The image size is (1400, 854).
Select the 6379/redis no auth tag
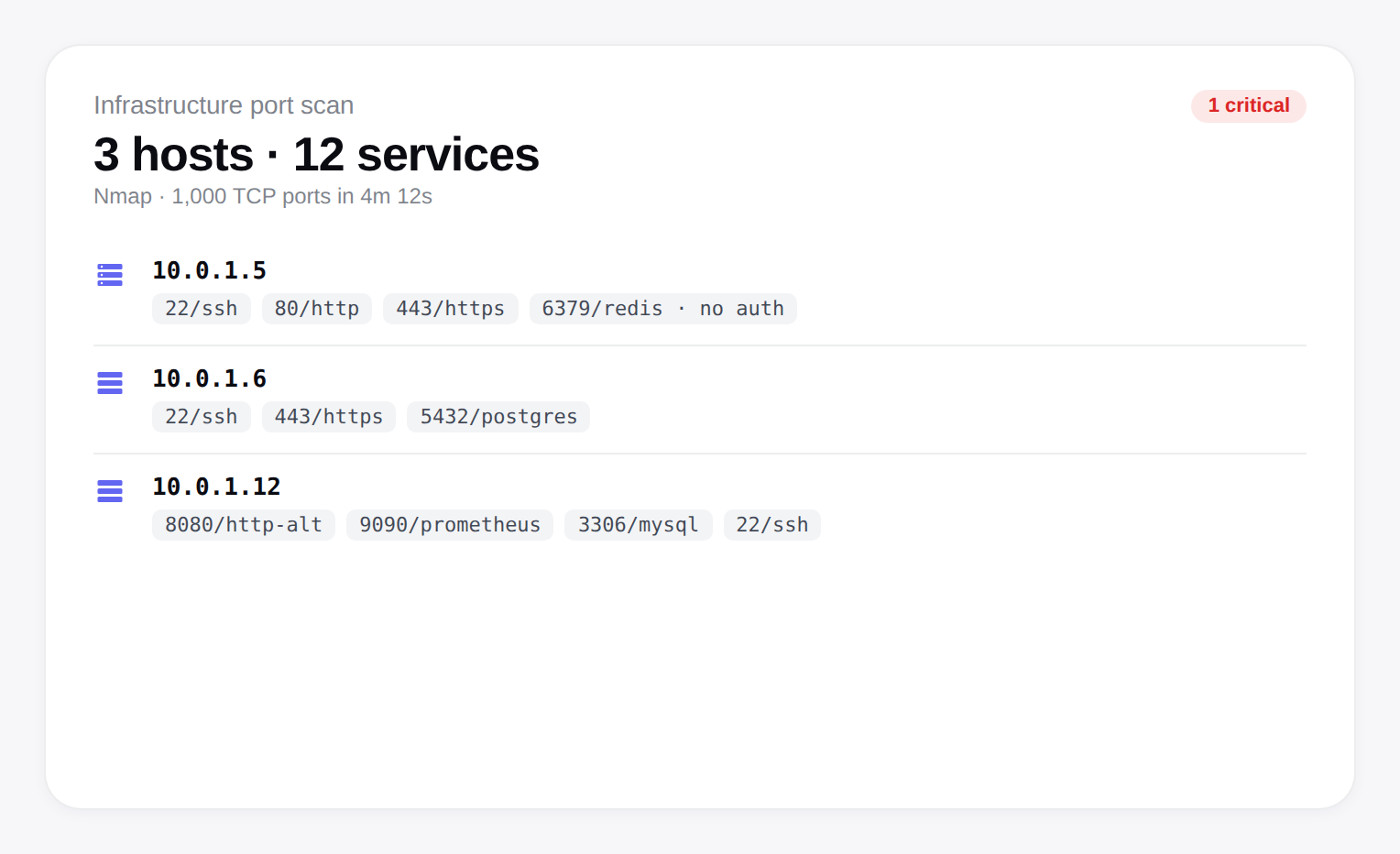[x=662, y=309]
